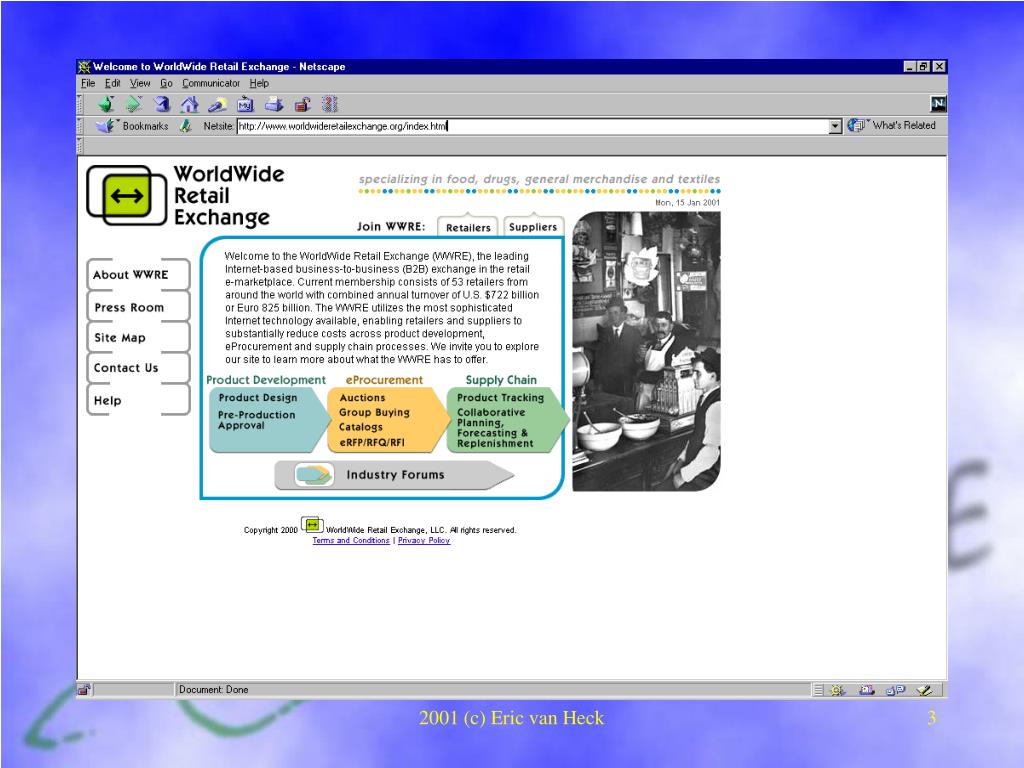Screen dimensions: 1024x768
Task: Open the Contact Us page
Action: [x=138, y=368]
